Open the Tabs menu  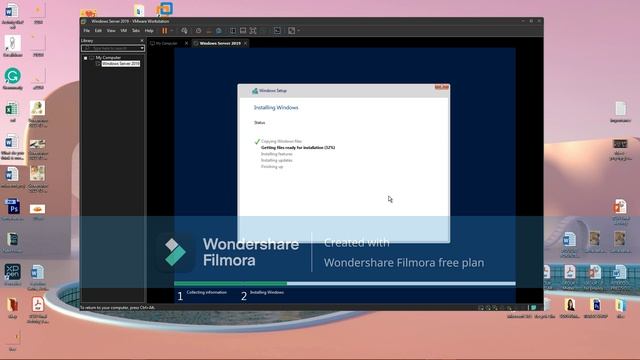coord(136,31)
